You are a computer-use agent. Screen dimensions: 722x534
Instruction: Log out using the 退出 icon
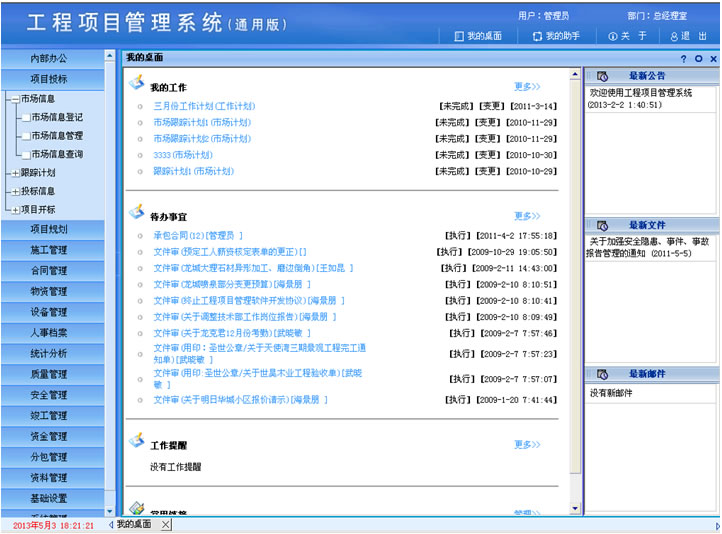(x=674, y=36)
